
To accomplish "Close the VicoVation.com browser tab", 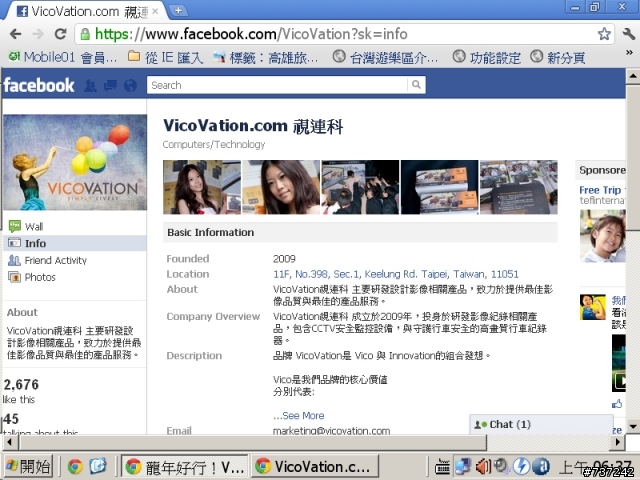I will click(x=155, y=11).
